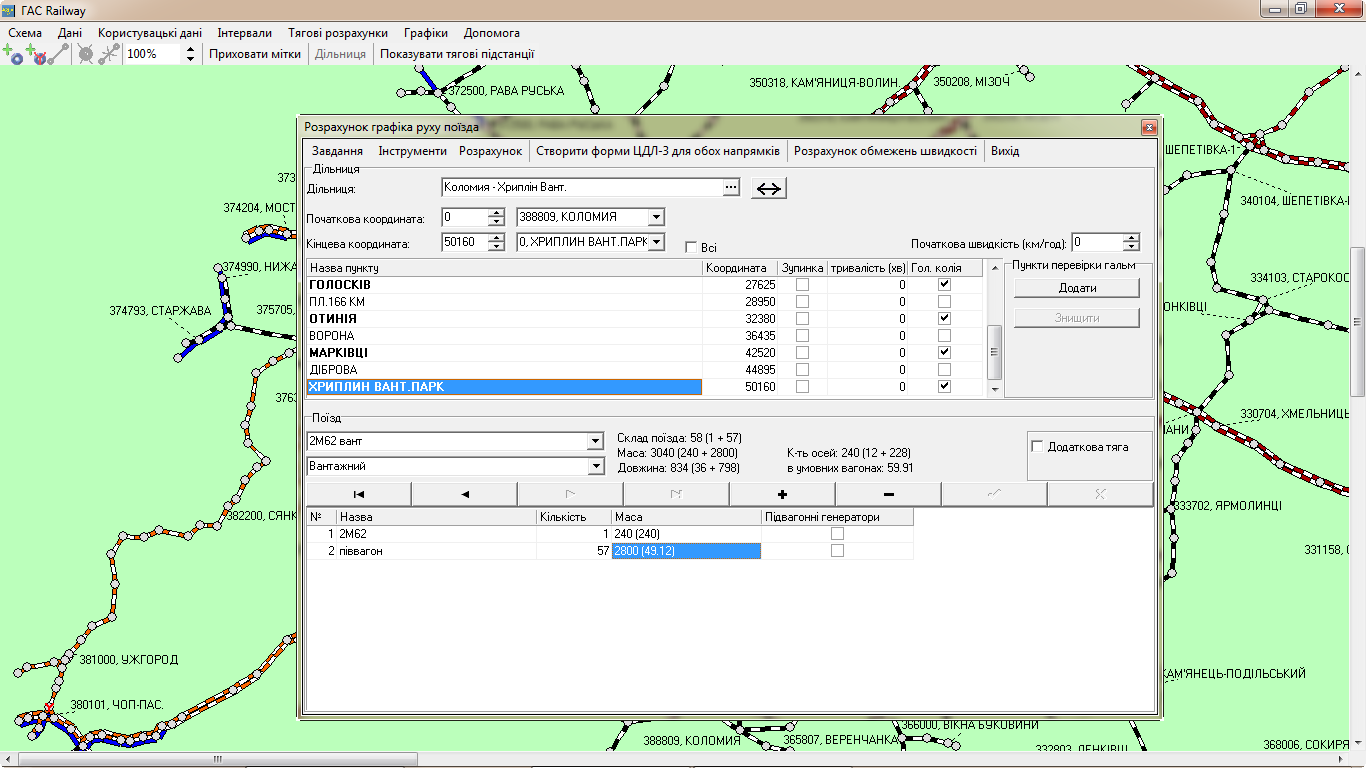This screenshot has height=768, width=1366.
Task: Go to previous record in train navigator
Action: point(464,494)
